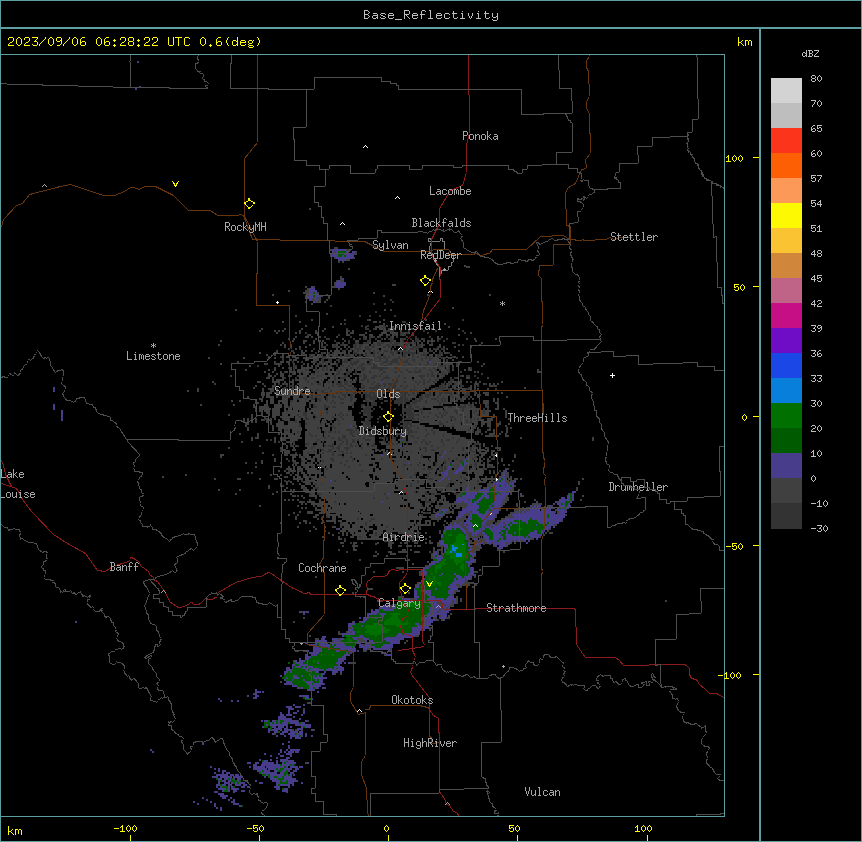Screen dimensions: 862x842
Task: Click the yellow V marker northwest of RockyMH
Action: pos(175,184)
